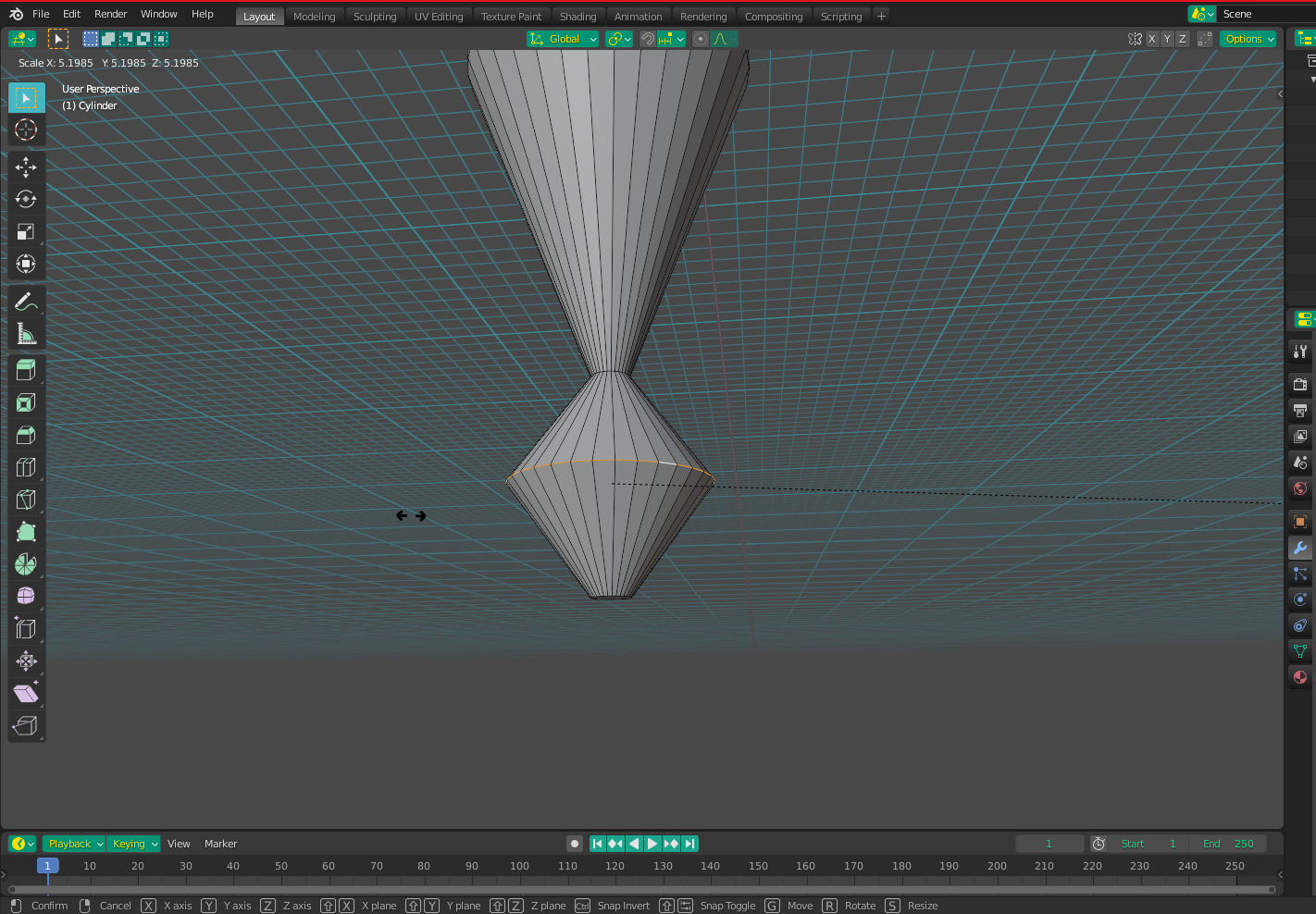Viewport: 1316px width, 914px height.
Task: Toggle Auto Merge vertices button
Action: tap(1204, 39)
